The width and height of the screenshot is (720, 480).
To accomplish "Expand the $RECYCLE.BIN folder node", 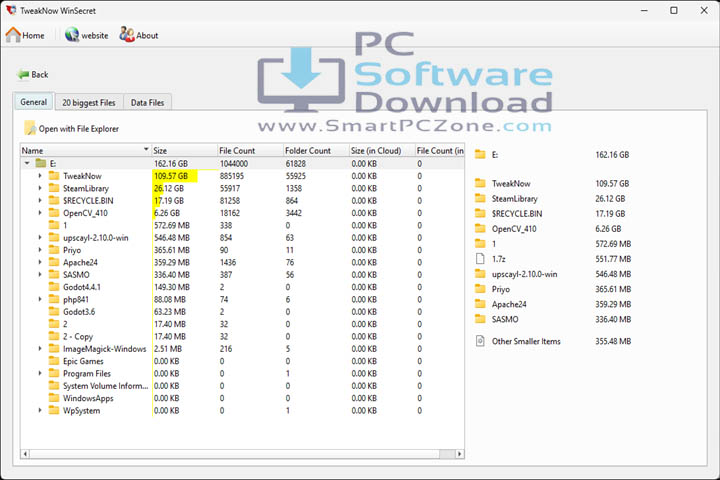I will [39, 201].
